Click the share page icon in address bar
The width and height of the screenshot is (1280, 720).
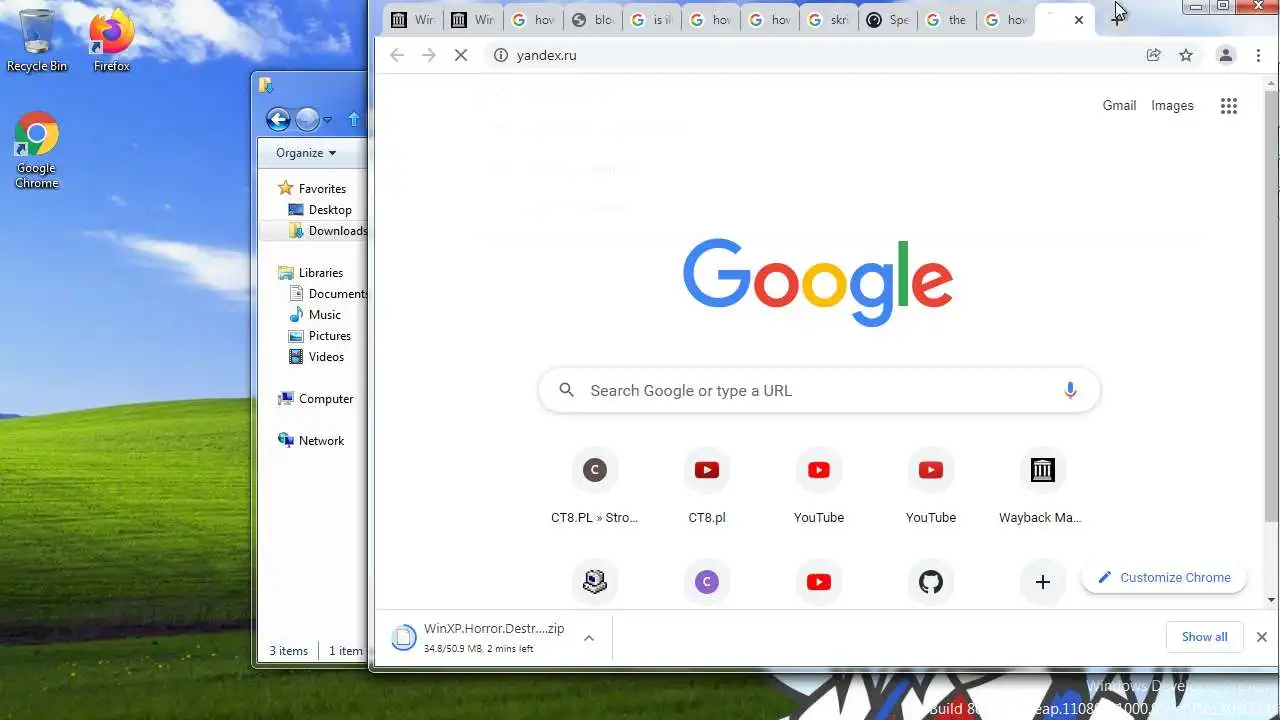pyautogui.click(x=1154, y=55)
